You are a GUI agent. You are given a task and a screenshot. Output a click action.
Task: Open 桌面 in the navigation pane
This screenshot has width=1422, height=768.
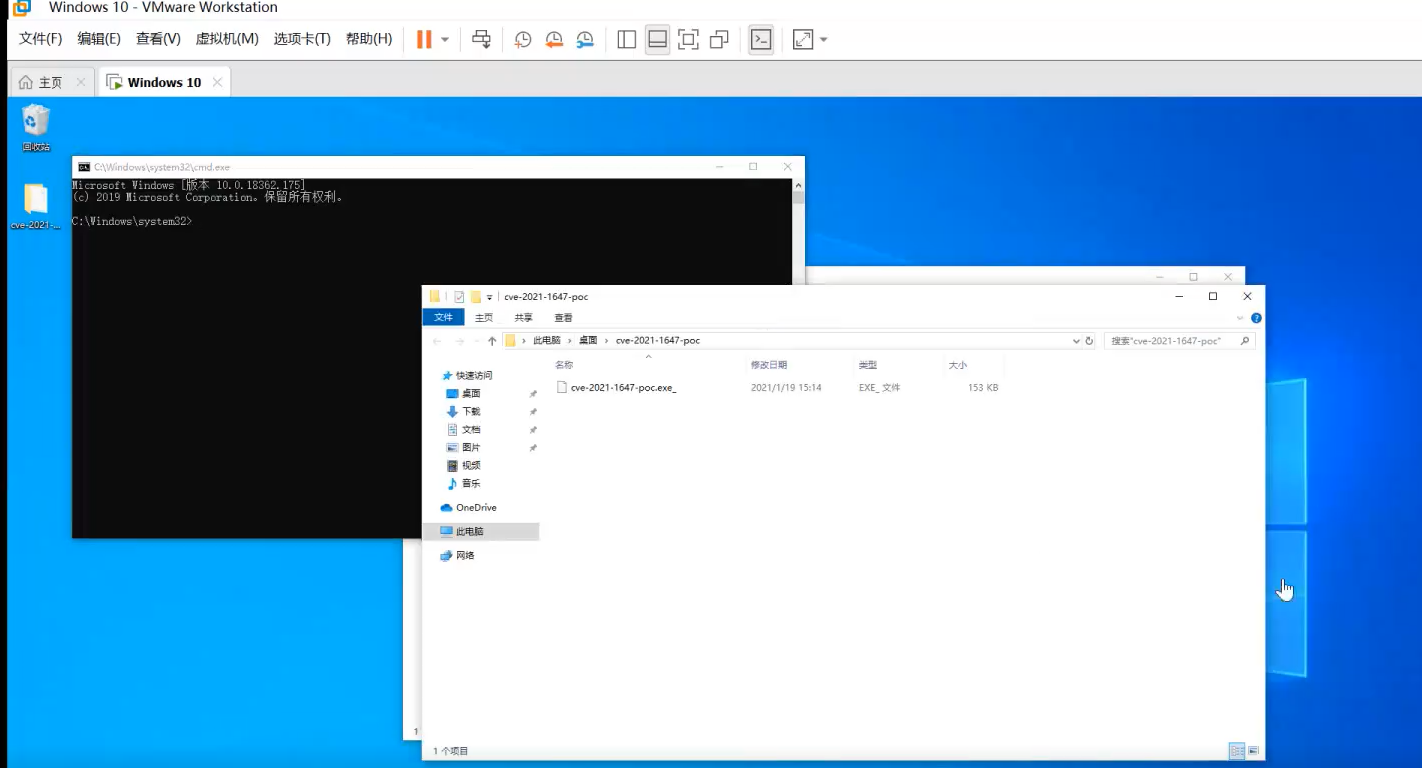tap(471, 394)
